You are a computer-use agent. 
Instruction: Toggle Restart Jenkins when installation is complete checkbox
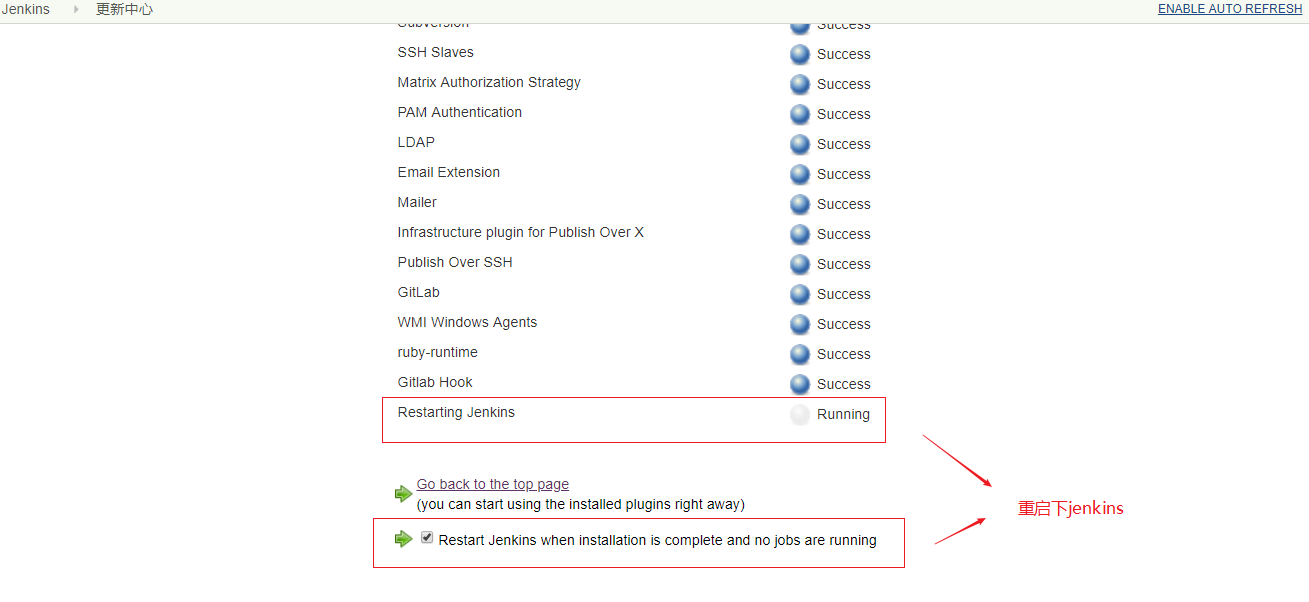427,538
